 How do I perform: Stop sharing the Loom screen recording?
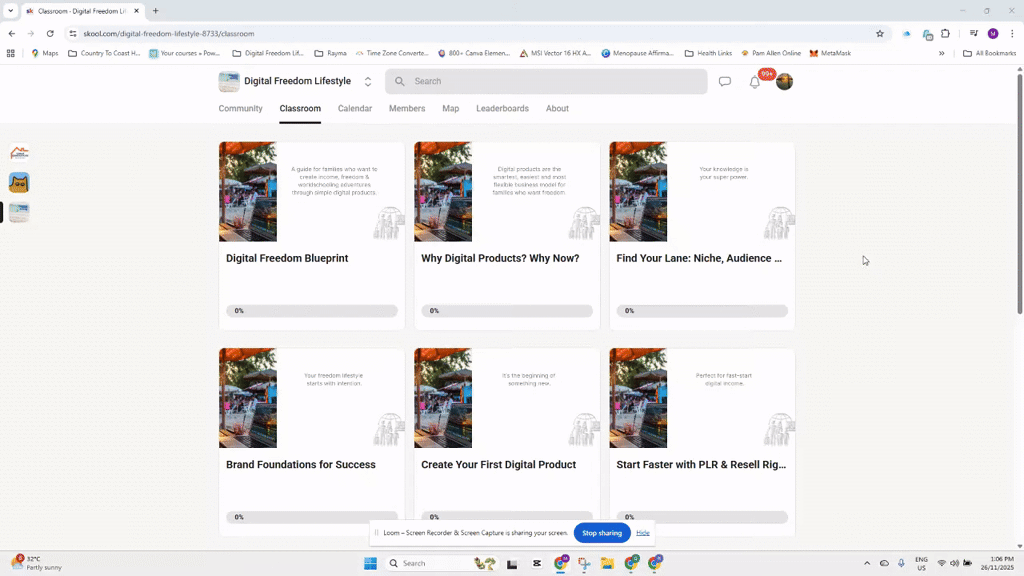tap(602, 533)
